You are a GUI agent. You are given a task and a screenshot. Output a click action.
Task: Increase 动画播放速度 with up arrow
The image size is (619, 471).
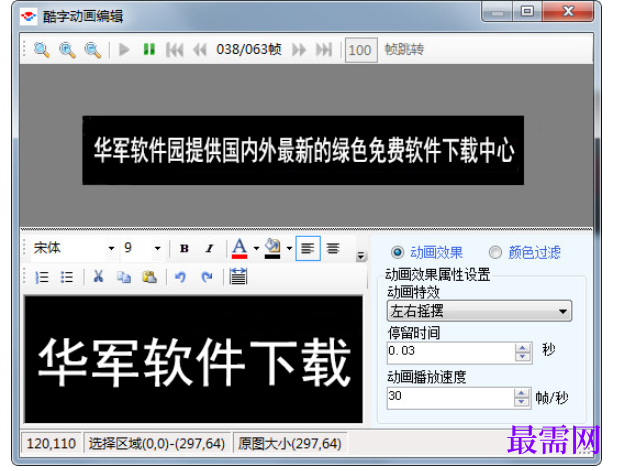(x=521, y=393)
